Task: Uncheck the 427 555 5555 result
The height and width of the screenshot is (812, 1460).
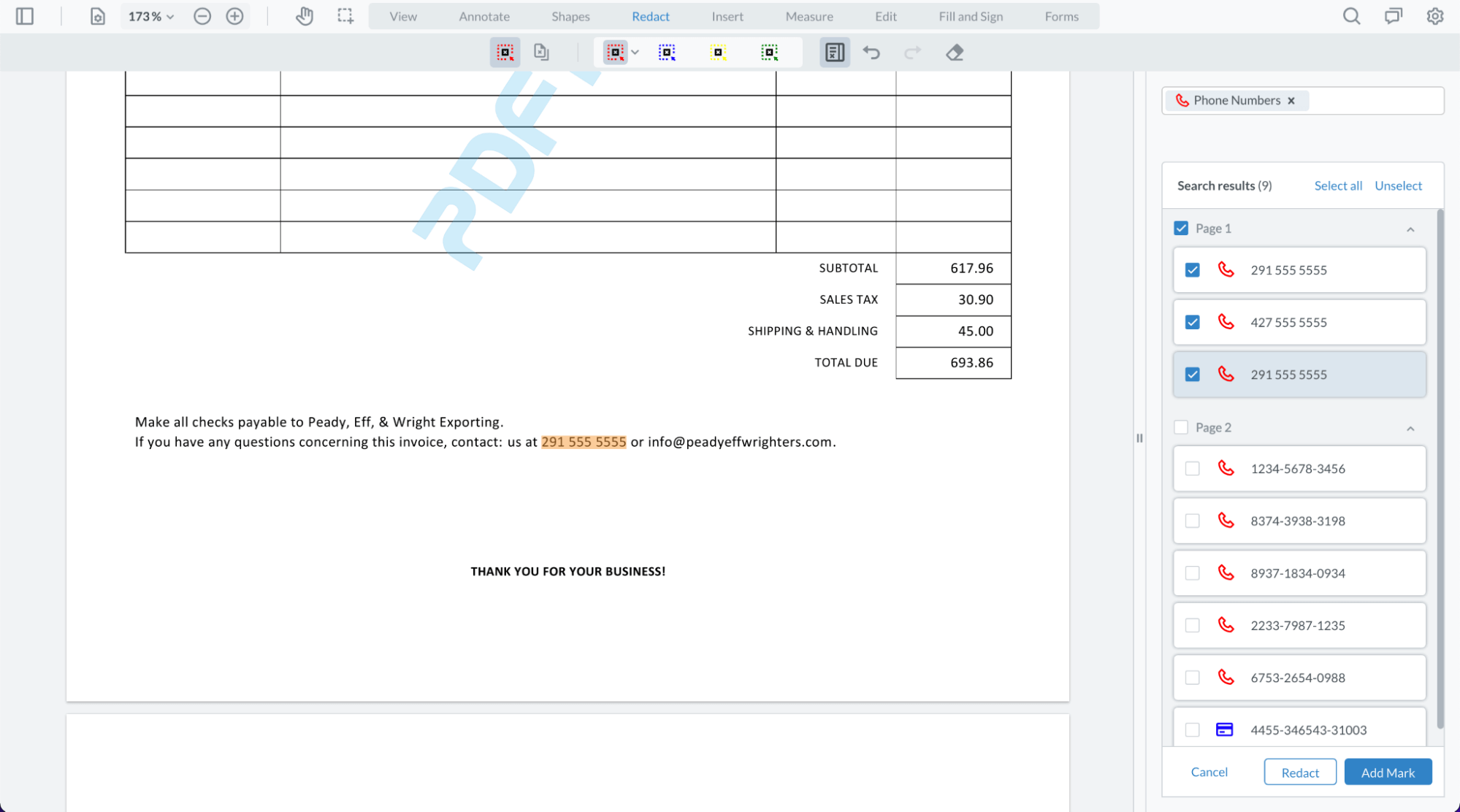Action: (1193, 322)
